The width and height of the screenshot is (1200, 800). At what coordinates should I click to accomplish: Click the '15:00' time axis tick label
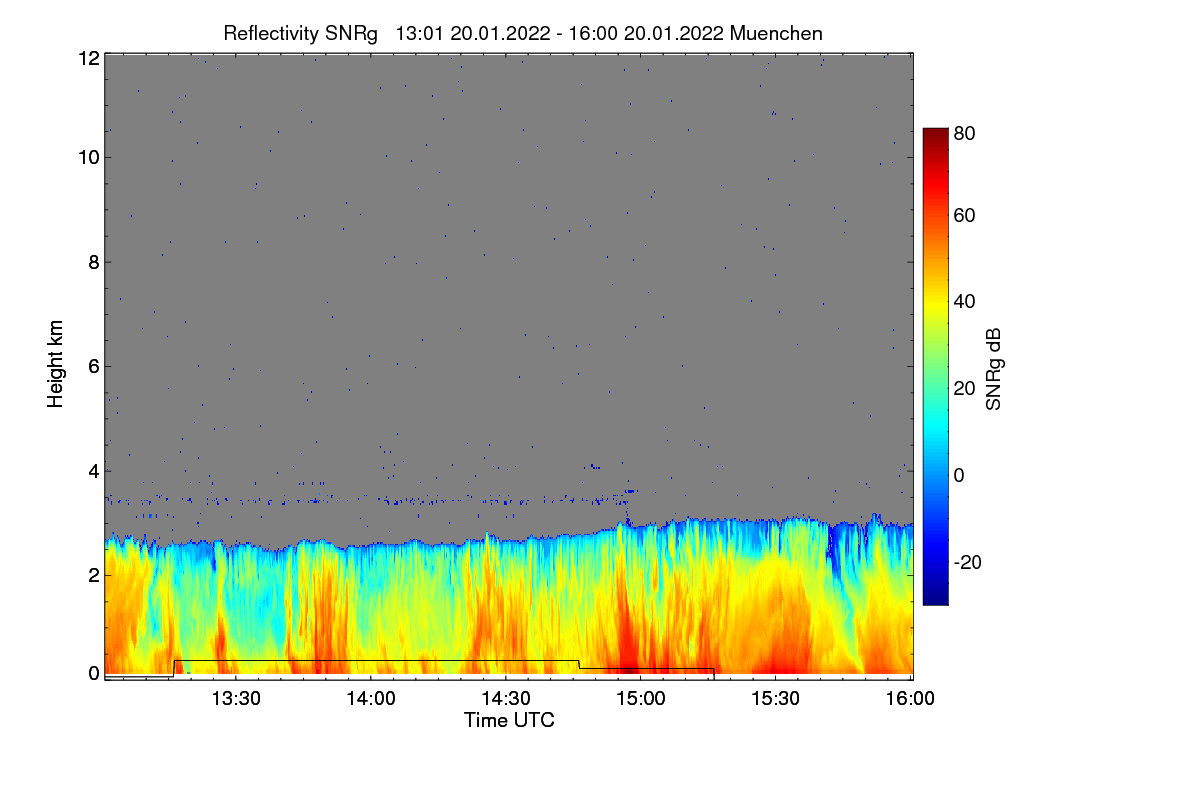(x=642, y=699)
